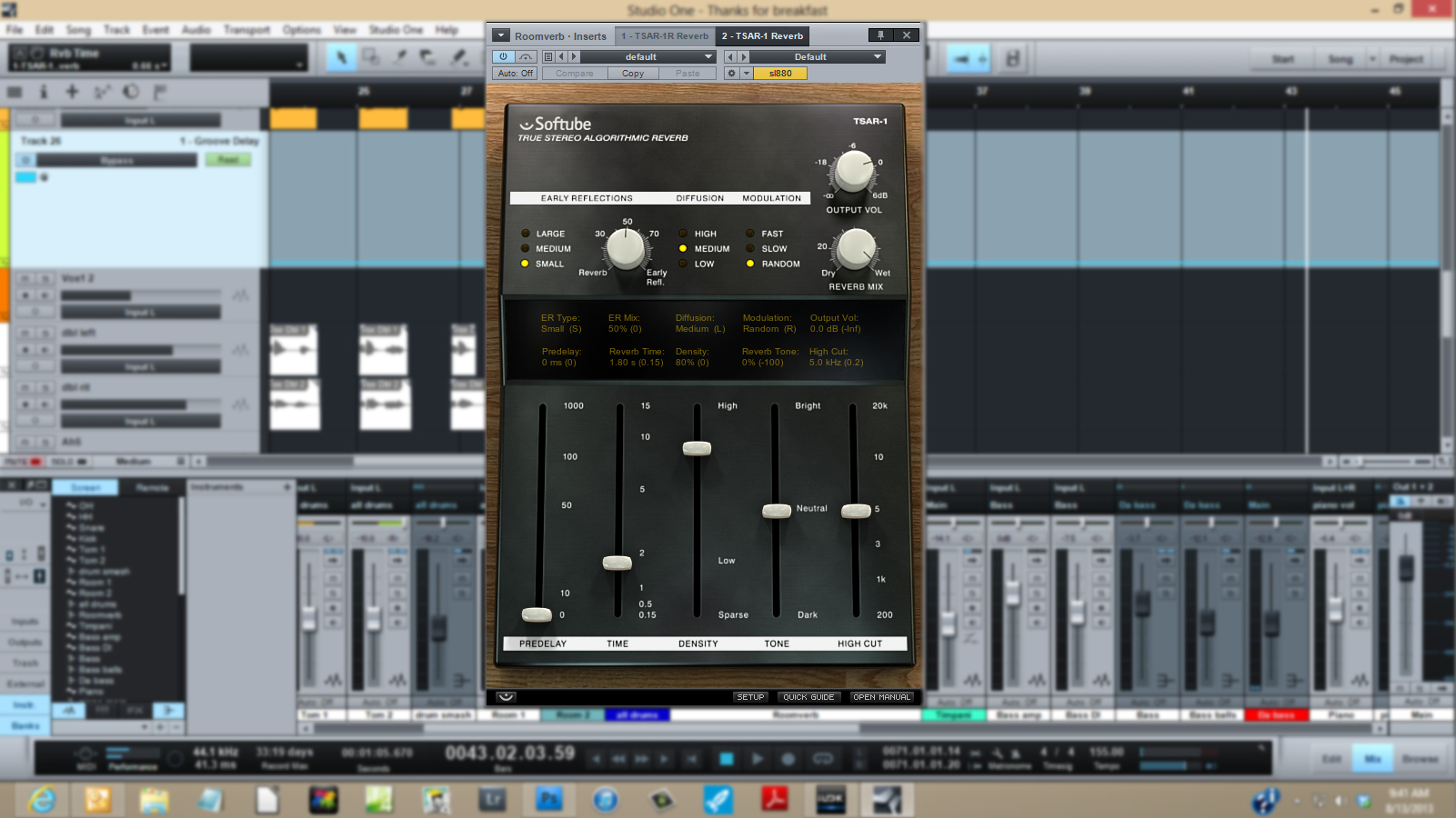Click the sl880 control field

(x=782, y=73)
